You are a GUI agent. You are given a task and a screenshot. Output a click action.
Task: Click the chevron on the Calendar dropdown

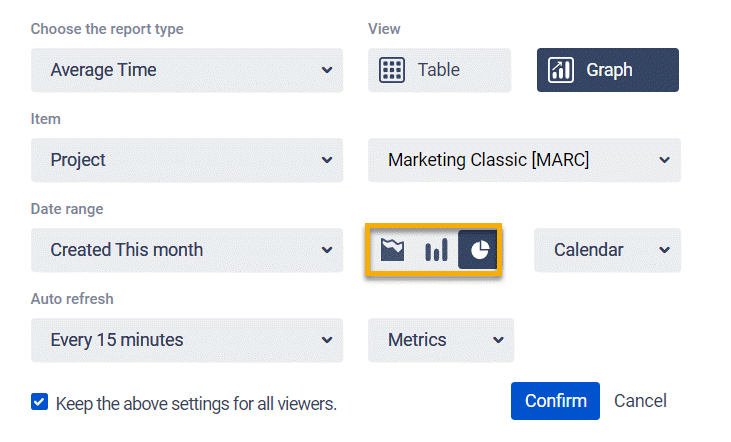[660, 250]
